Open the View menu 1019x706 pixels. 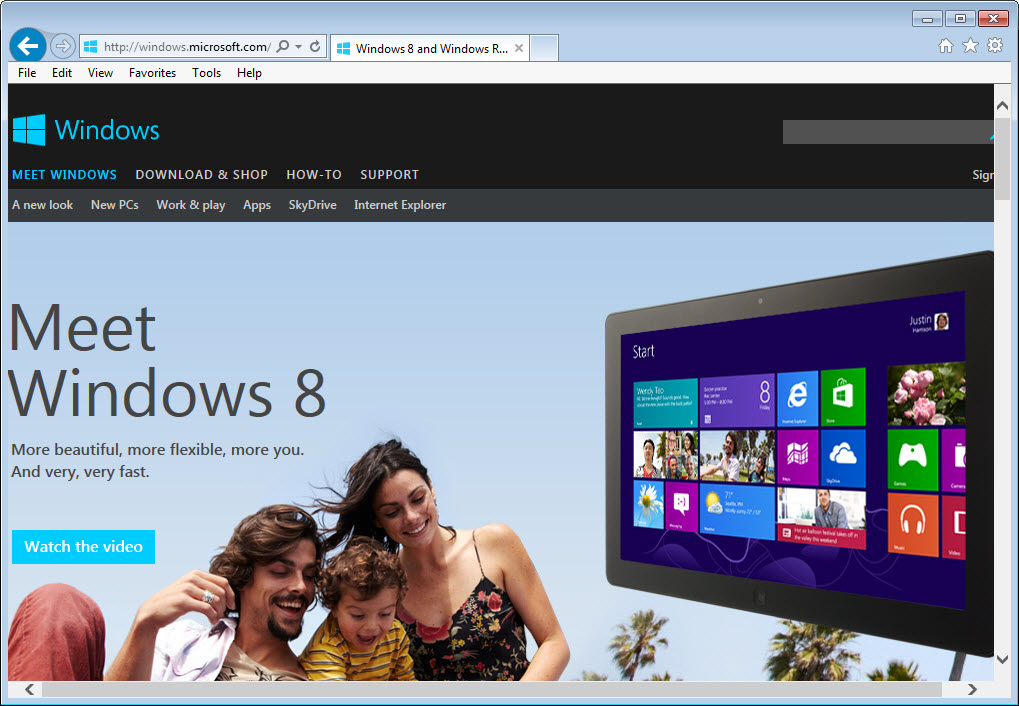click(x=100, y=73)
